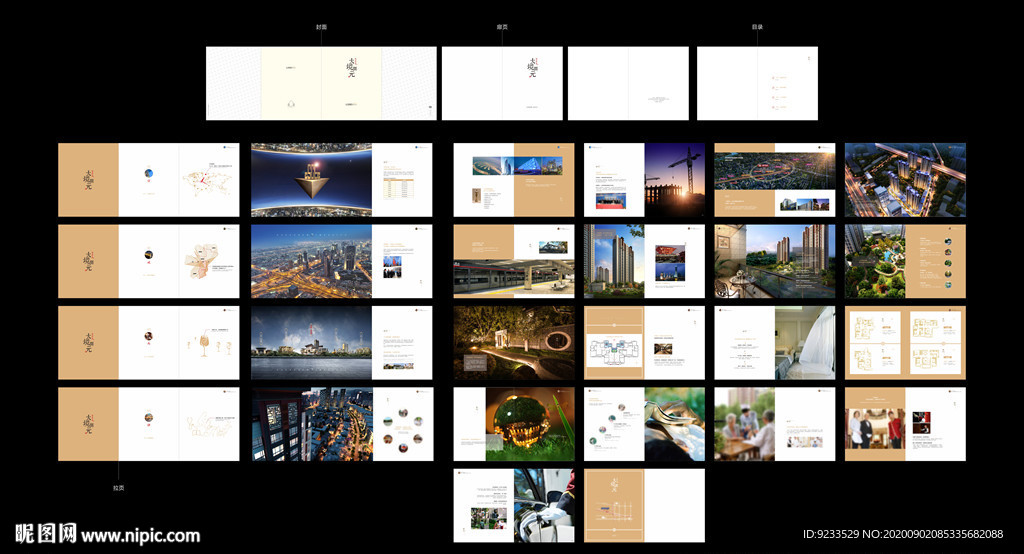Open the night aerial residential towers rendering
This screenshot has height=554, width=1024.
tap(905, 180)
